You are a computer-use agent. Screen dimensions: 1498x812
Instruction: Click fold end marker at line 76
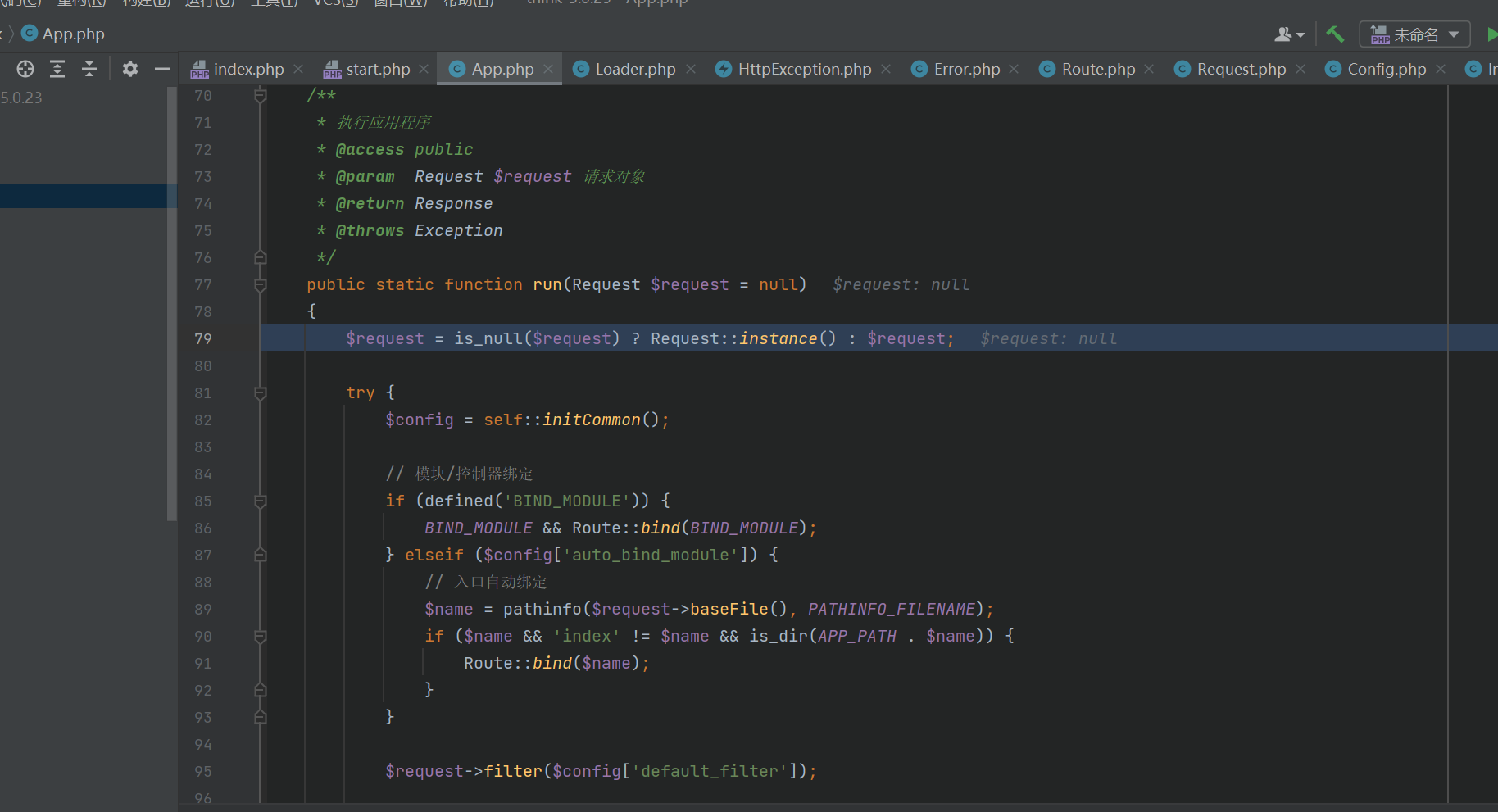(261, 257)
